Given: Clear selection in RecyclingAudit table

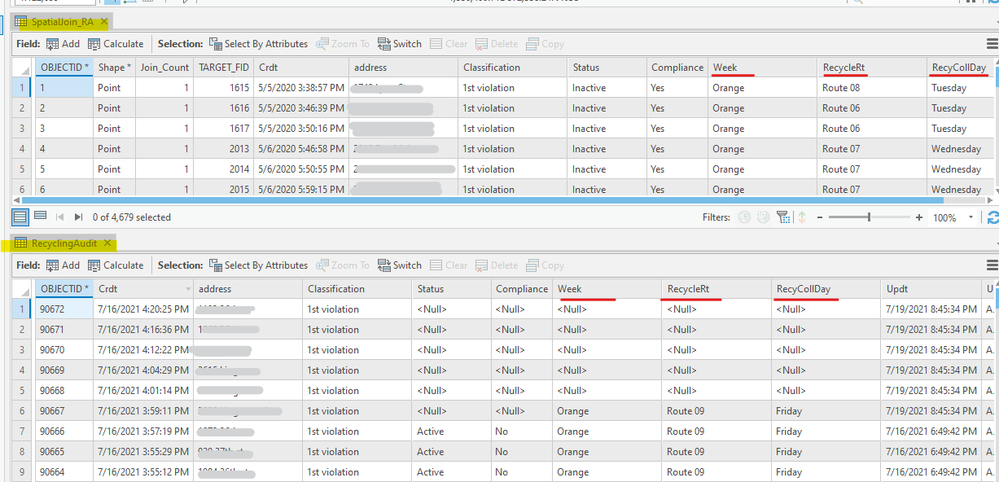Looking at the screenshot, I should (449, 266).
